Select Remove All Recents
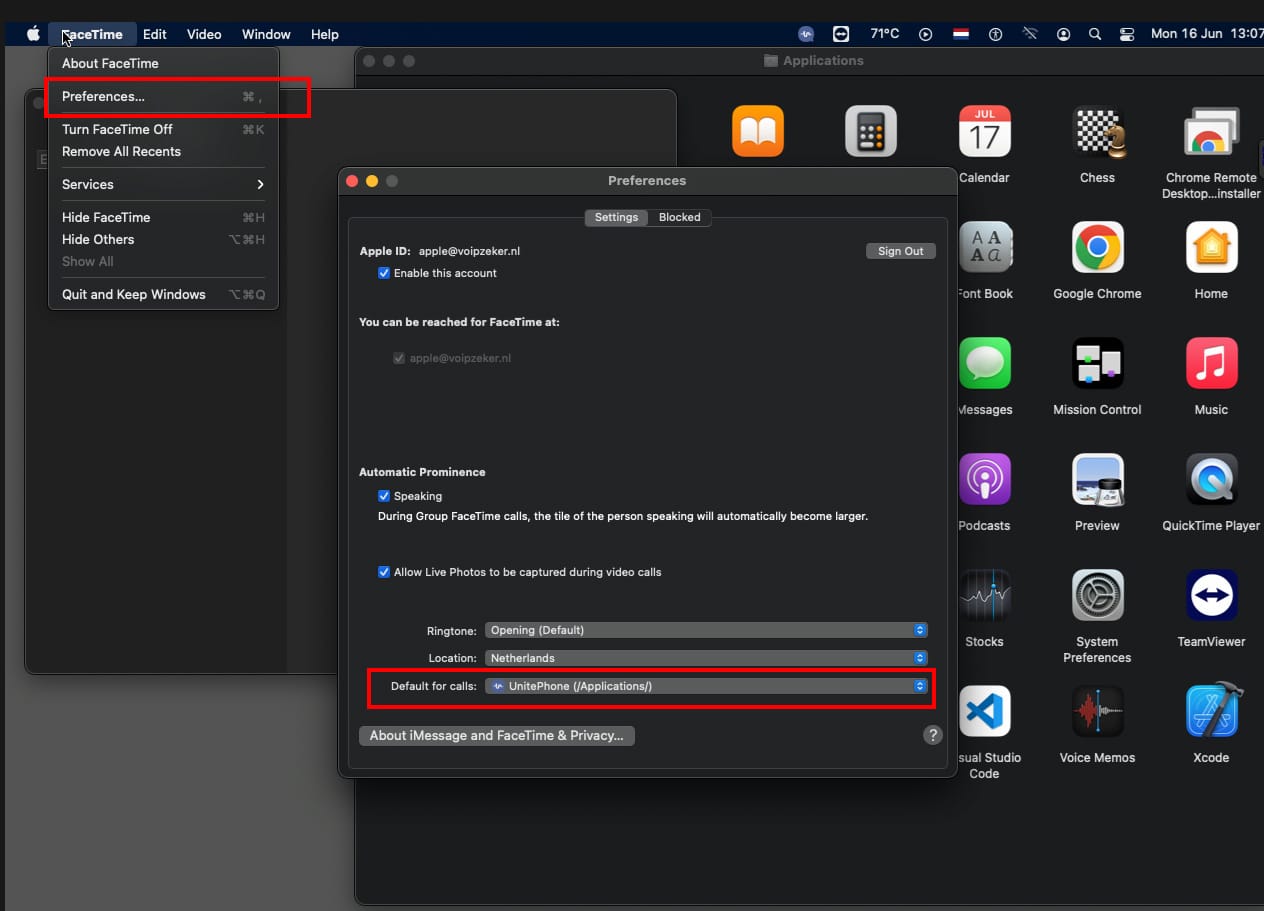Image resolution: width=1264 pixels, height=911 pixels. 163,151
